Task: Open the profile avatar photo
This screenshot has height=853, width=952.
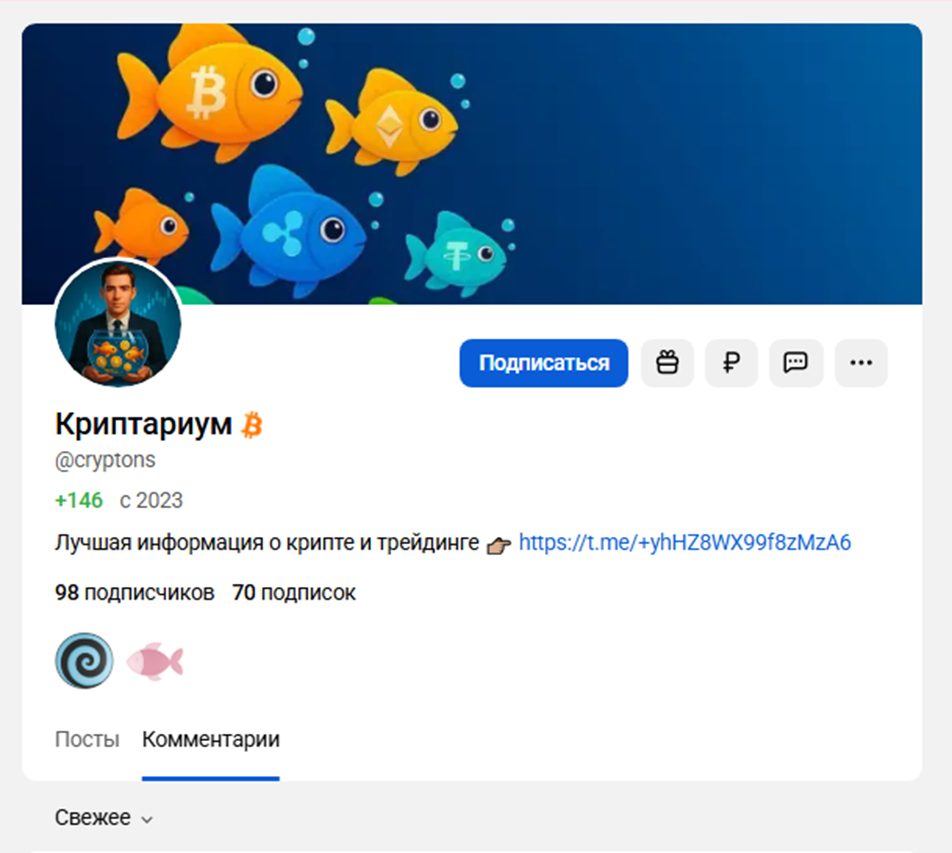Action: coord(118,322)
